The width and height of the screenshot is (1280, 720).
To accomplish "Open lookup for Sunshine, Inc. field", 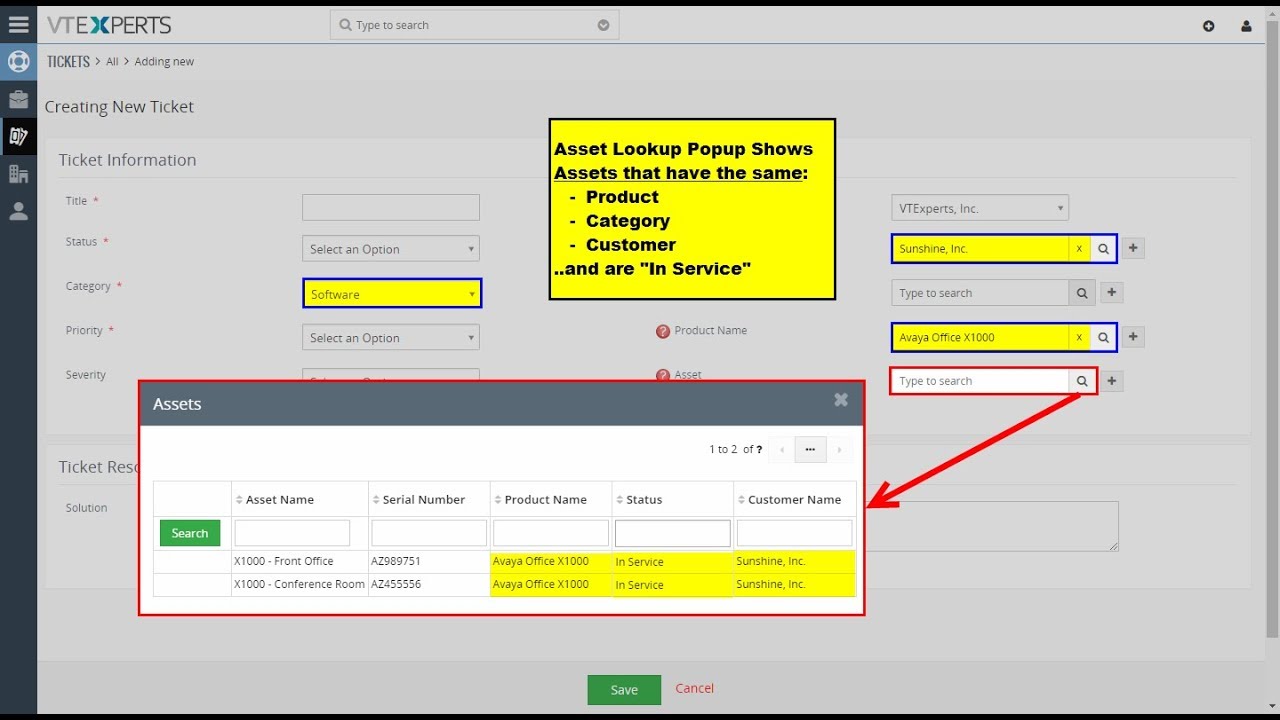I will tap(1103, 249).
